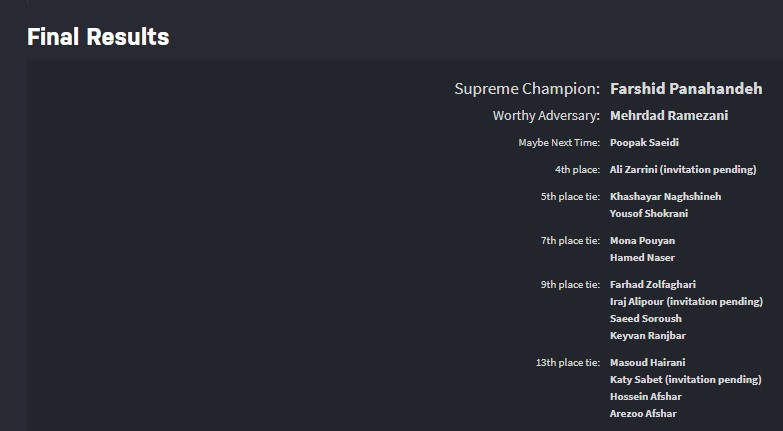Image resolution: width=783 pixels, height=431 pixels.
Task: Click the 13th place tie label
Action: click(x=568, y=363)
